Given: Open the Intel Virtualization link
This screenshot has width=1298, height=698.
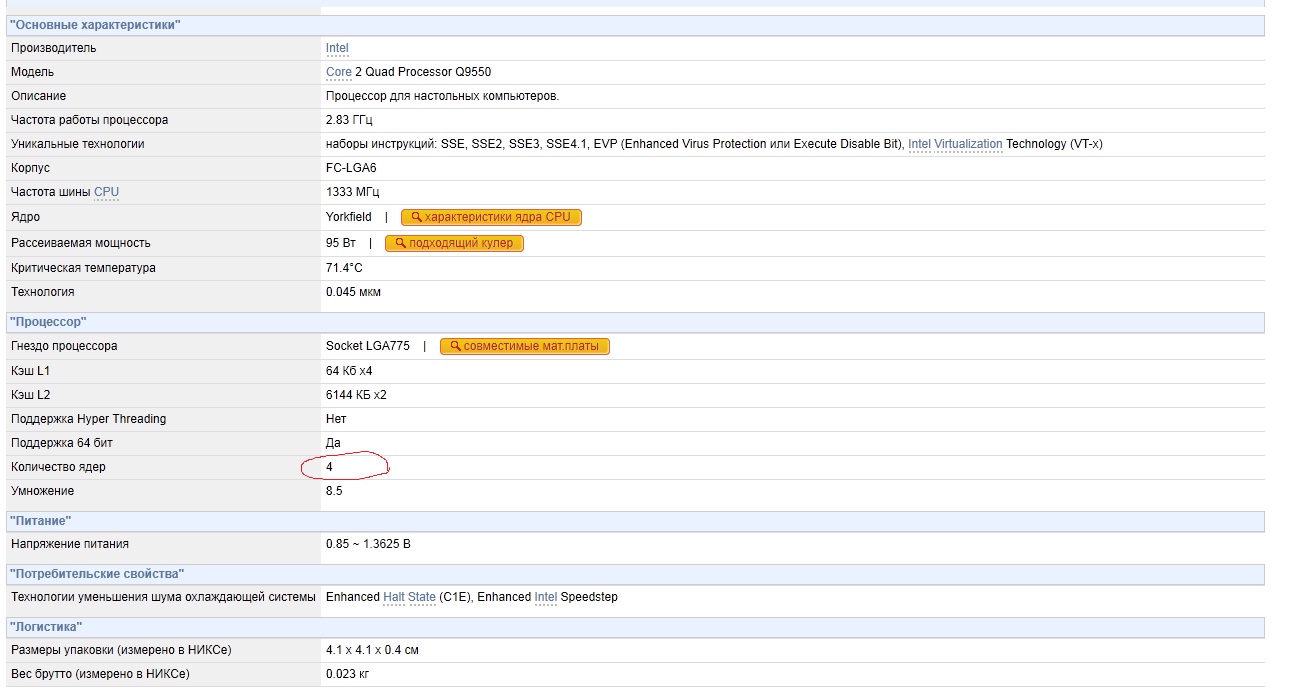Looking at the screenshot, I should tap(955, 144).
